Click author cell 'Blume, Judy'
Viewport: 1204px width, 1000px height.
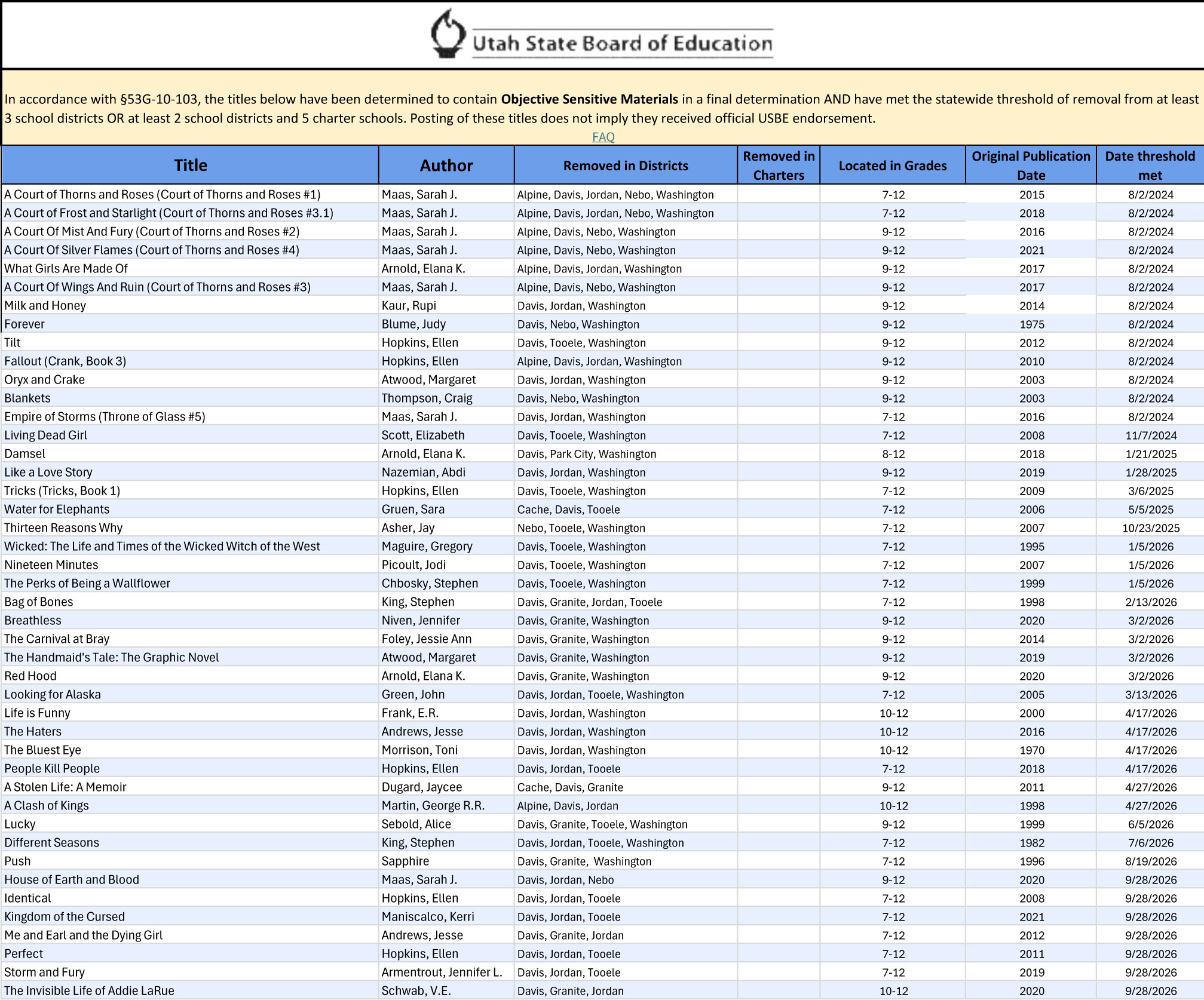coord(446,324)
